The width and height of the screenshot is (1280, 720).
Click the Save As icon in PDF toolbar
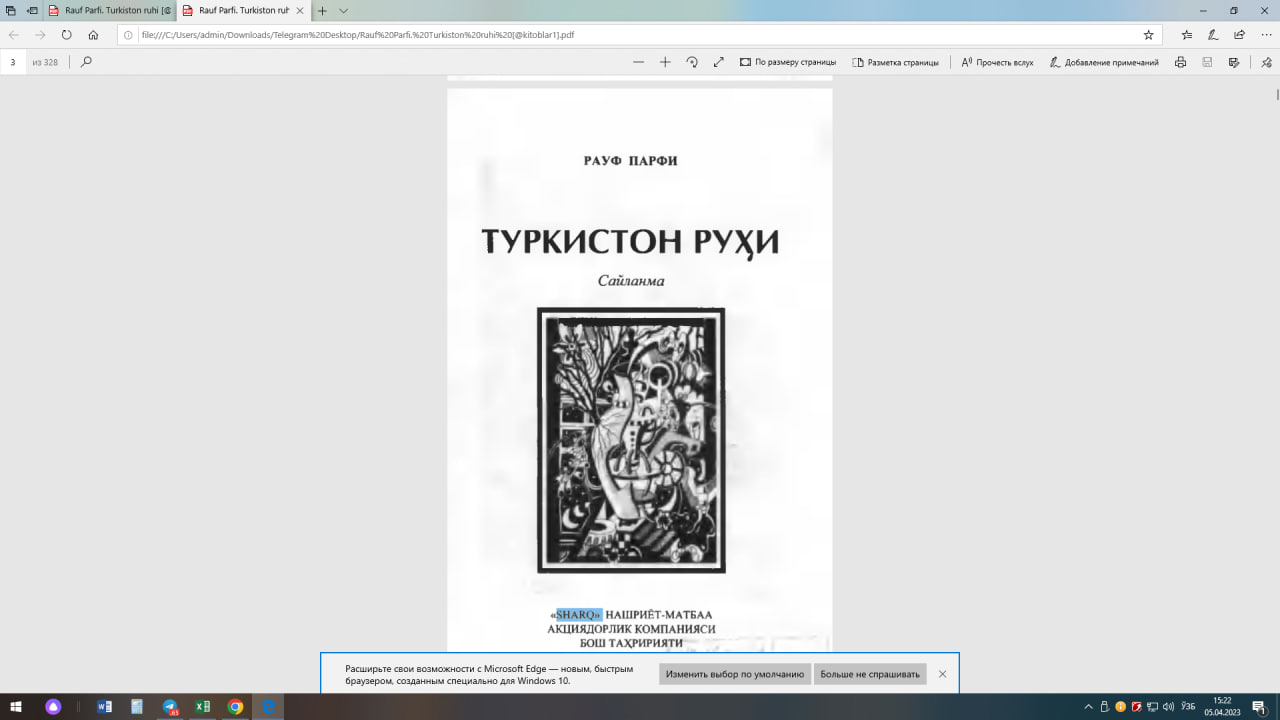pyautogui.click(x=1233, y=62)
